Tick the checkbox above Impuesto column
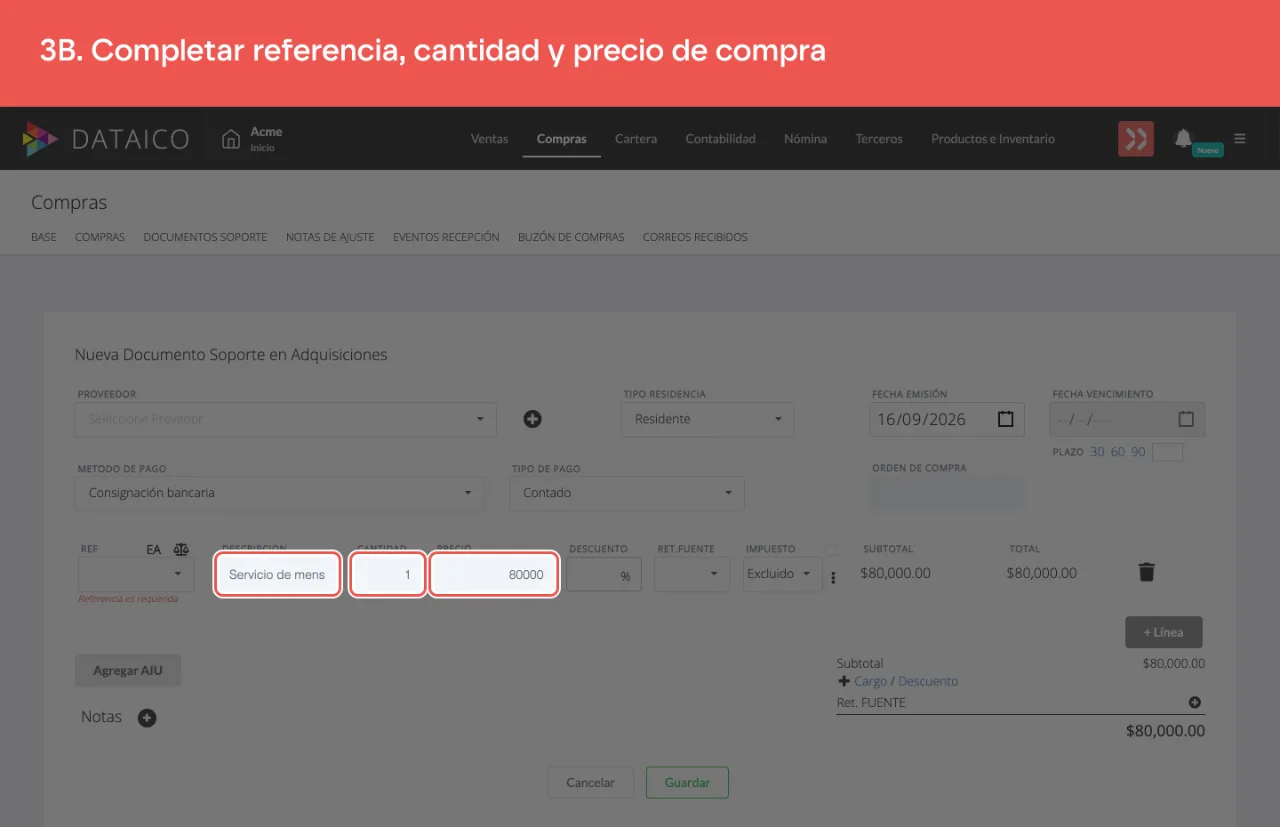 [832, 549]
